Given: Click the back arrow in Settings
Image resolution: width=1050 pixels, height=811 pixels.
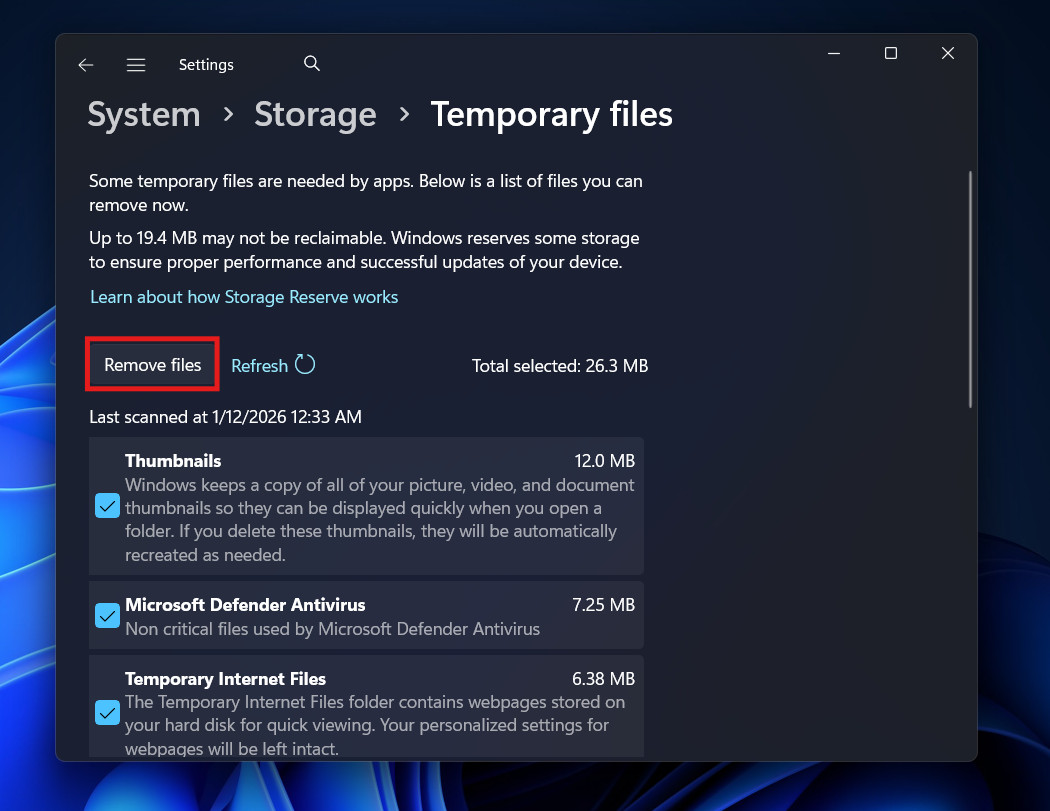Looking at the screenshot, I should [85, 64].
